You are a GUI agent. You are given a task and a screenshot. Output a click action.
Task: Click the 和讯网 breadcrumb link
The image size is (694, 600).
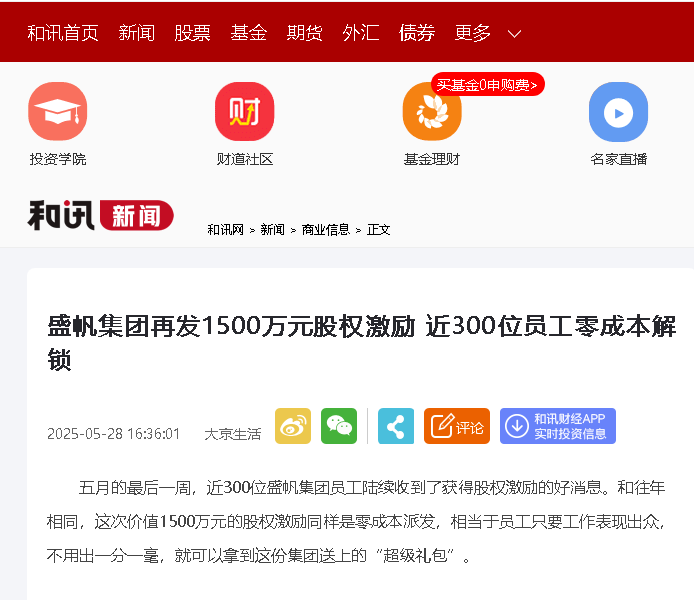coord(225,230)
